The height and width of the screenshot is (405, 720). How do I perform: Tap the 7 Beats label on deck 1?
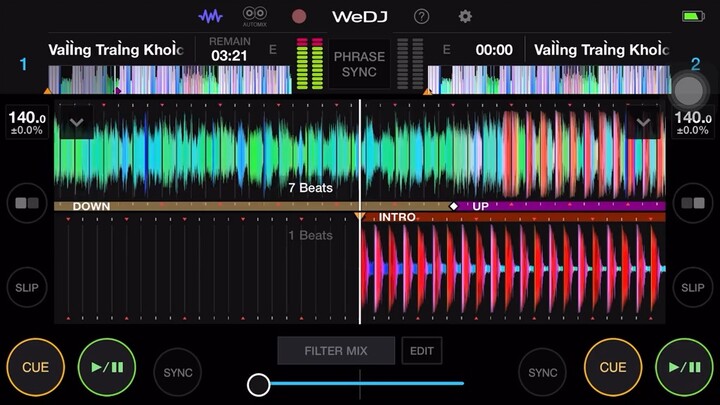click(x=310, y=187)
